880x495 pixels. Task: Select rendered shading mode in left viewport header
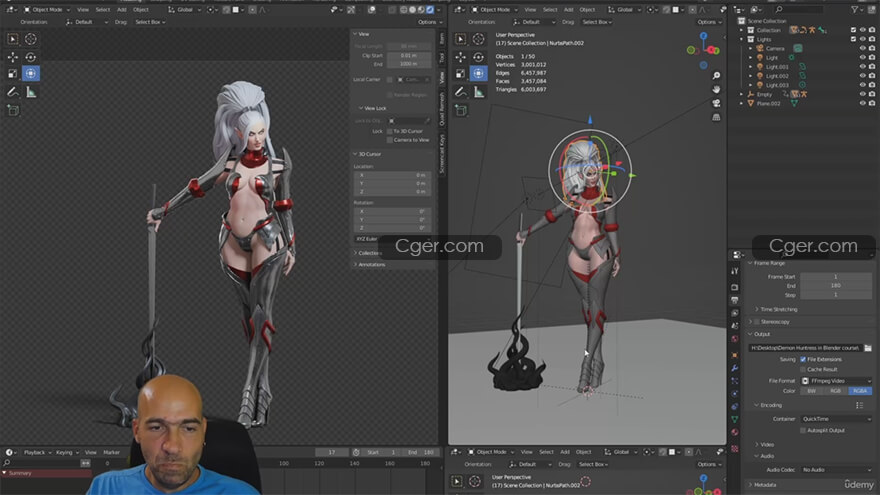pos(429,10)
